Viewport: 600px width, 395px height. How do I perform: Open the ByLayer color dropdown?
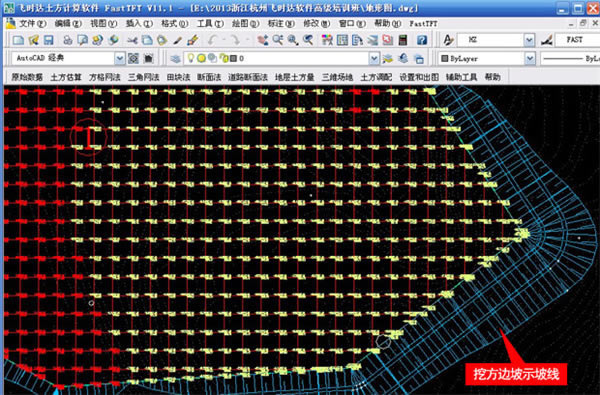click(x=530, y=59)
